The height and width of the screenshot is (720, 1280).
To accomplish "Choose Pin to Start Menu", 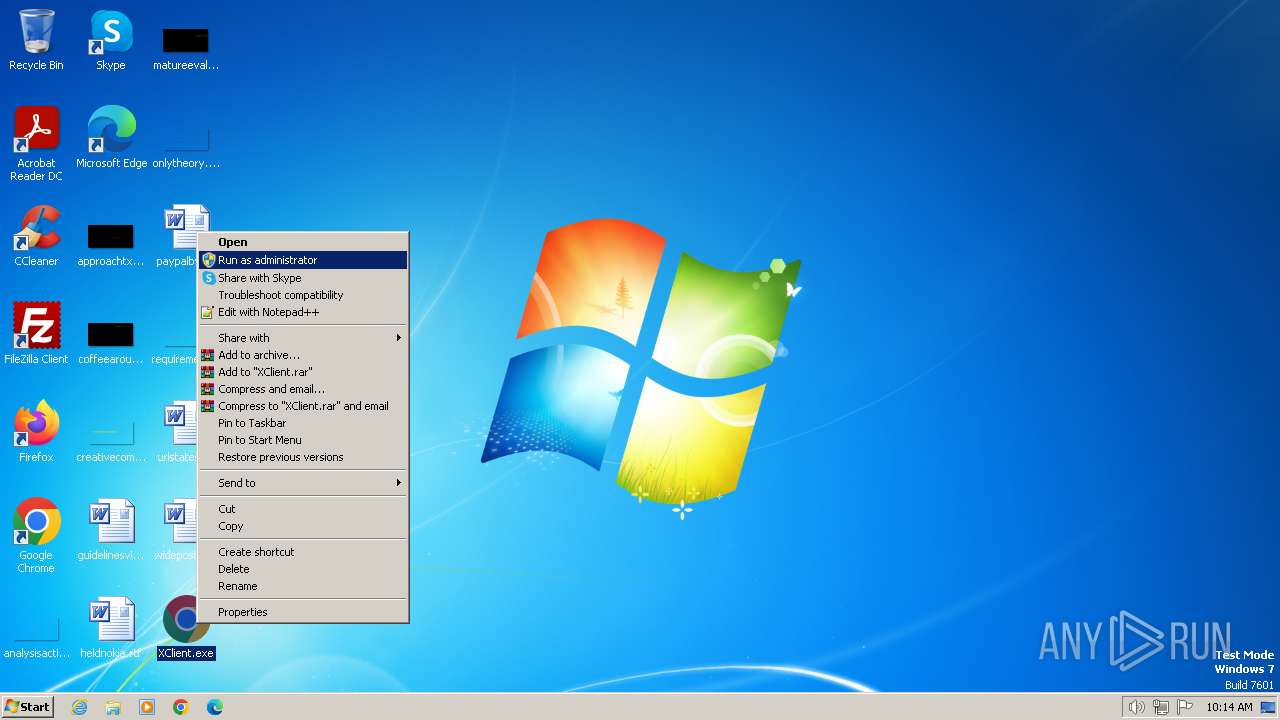I will click(303, 440).
